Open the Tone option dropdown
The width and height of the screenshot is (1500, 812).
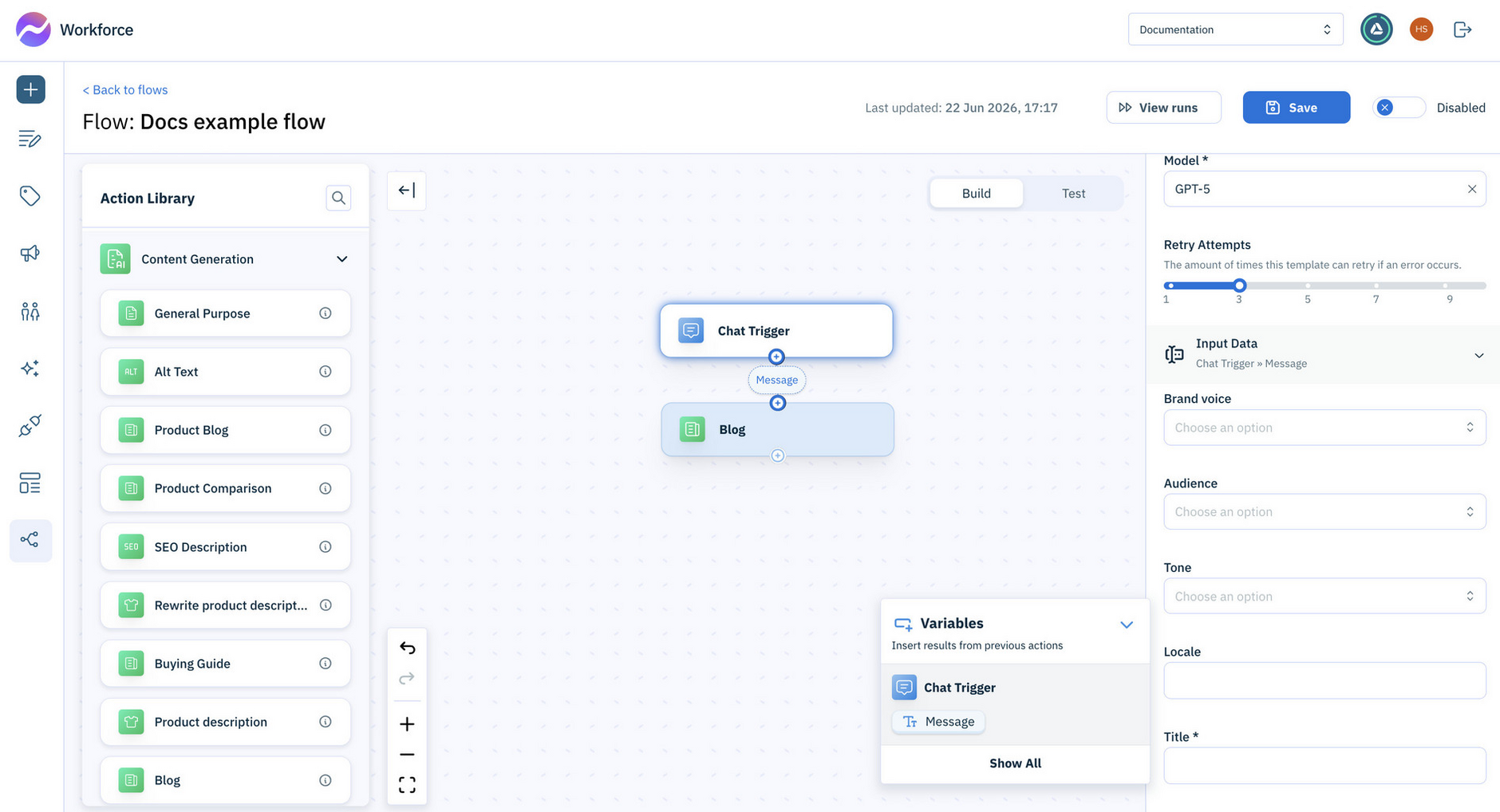(x=1324, y=597)
